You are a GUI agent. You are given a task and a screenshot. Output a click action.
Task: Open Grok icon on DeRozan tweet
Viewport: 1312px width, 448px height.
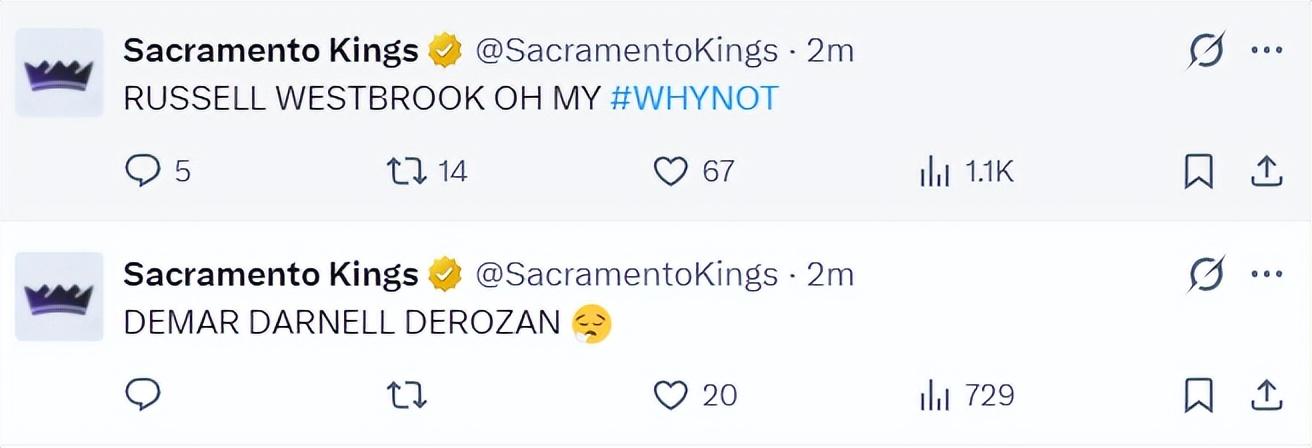click(x=1205, y=275)
